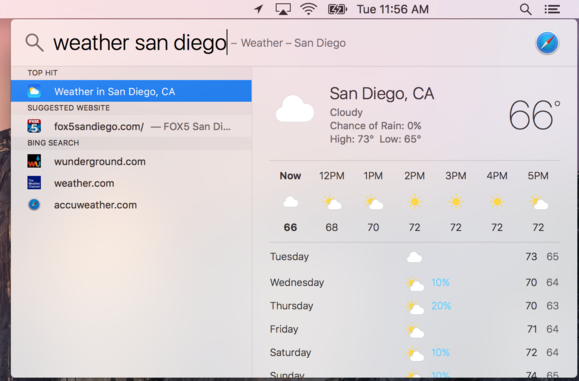Open accuweather.com search result

[x=131, y=205]
